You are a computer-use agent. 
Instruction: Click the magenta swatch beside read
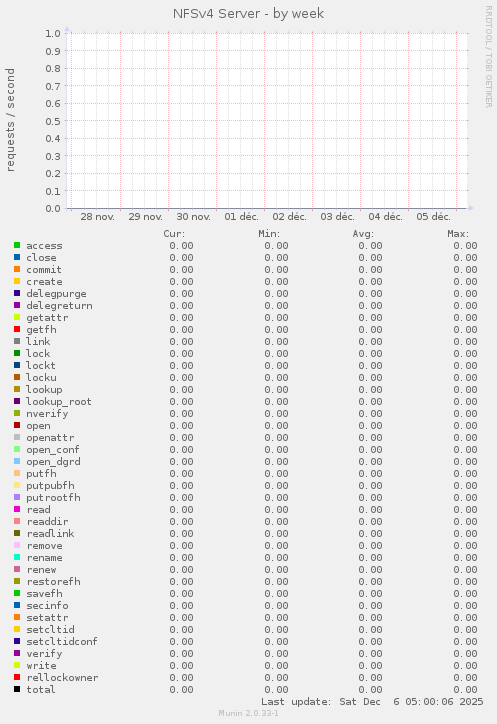point(17,509)
